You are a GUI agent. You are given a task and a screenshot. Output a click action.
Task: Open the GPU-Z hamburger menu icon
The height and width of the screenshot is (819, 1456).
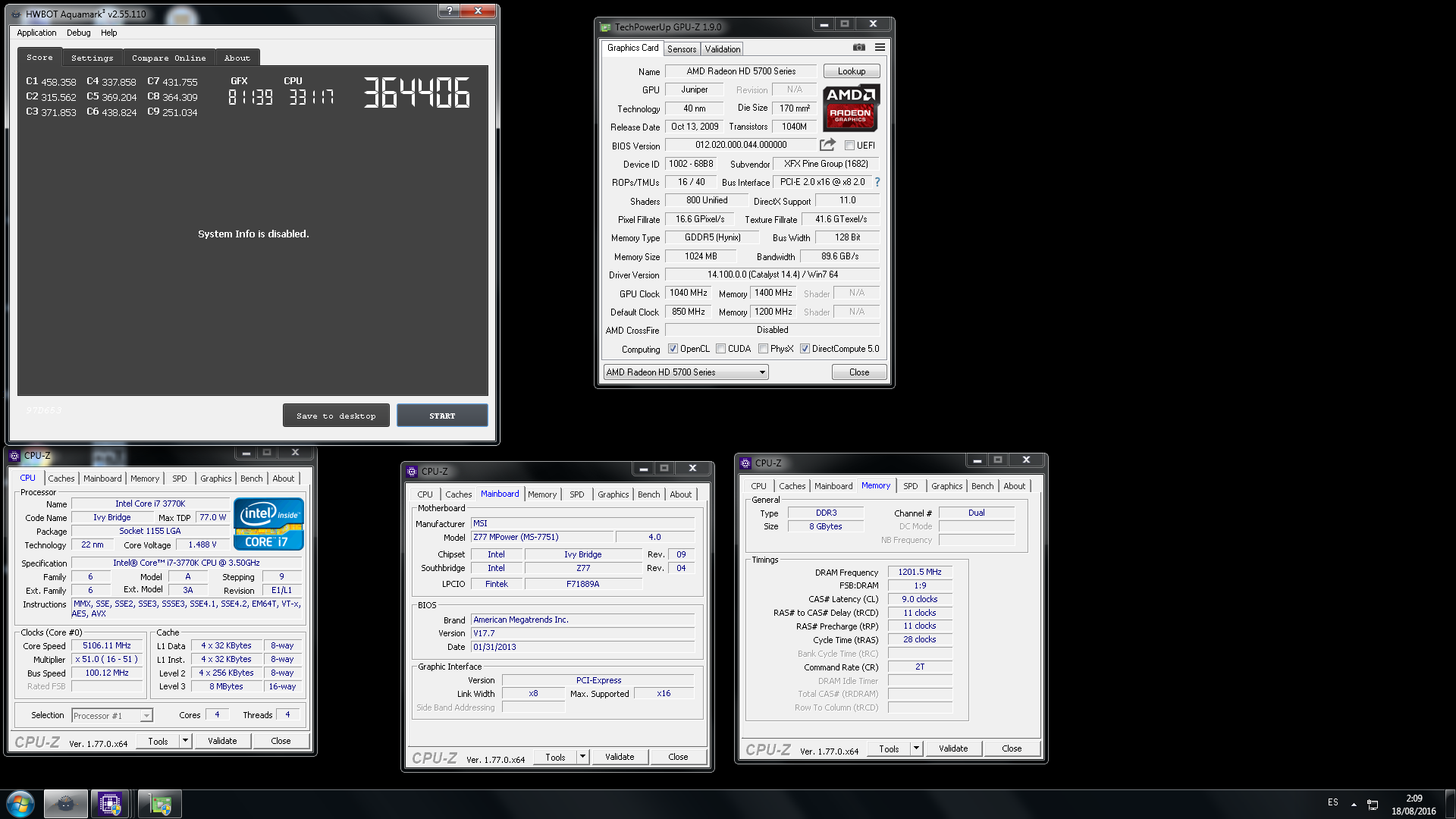(880, 47)
